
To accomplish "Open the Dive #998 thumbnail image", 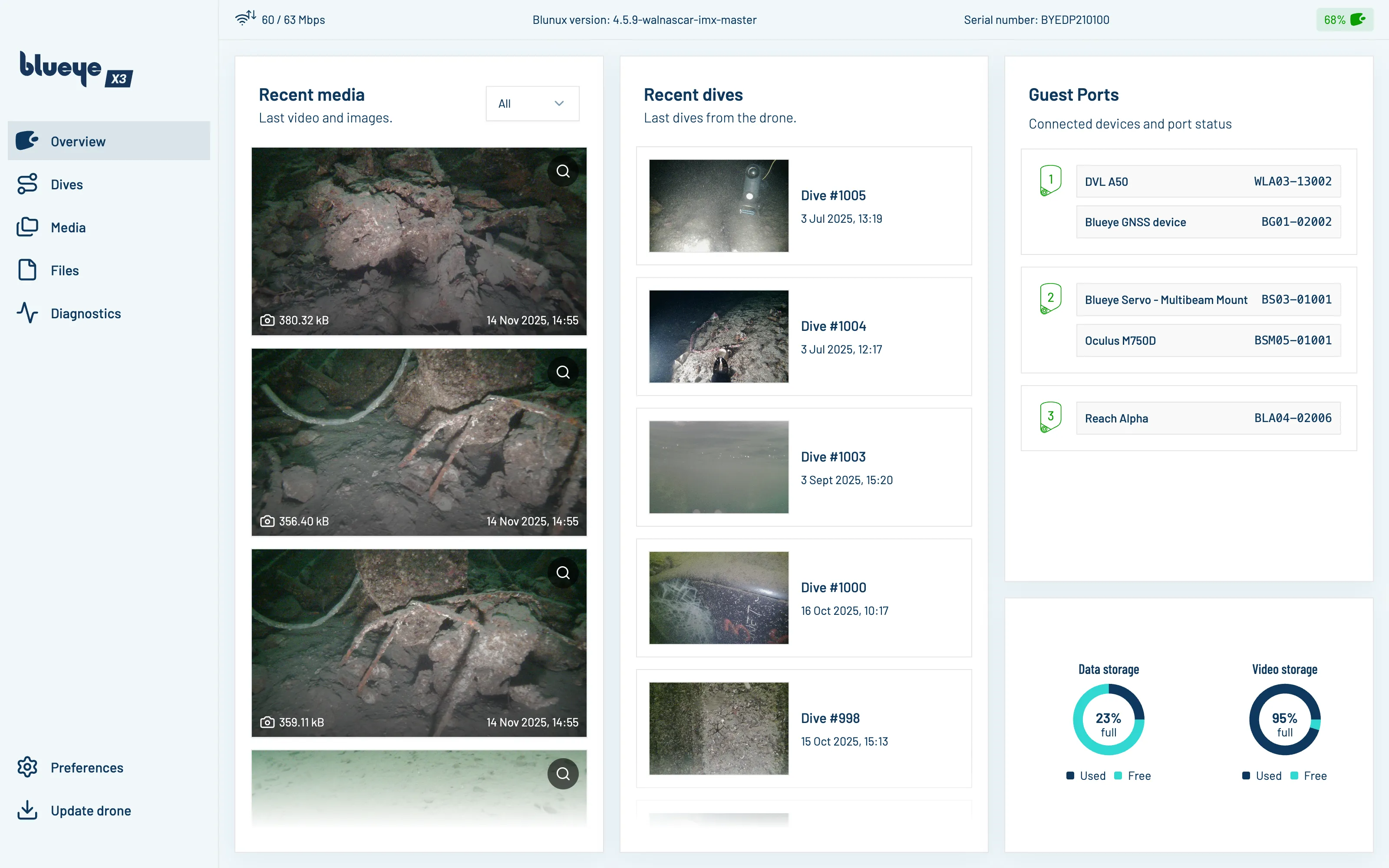I will 719,729.
